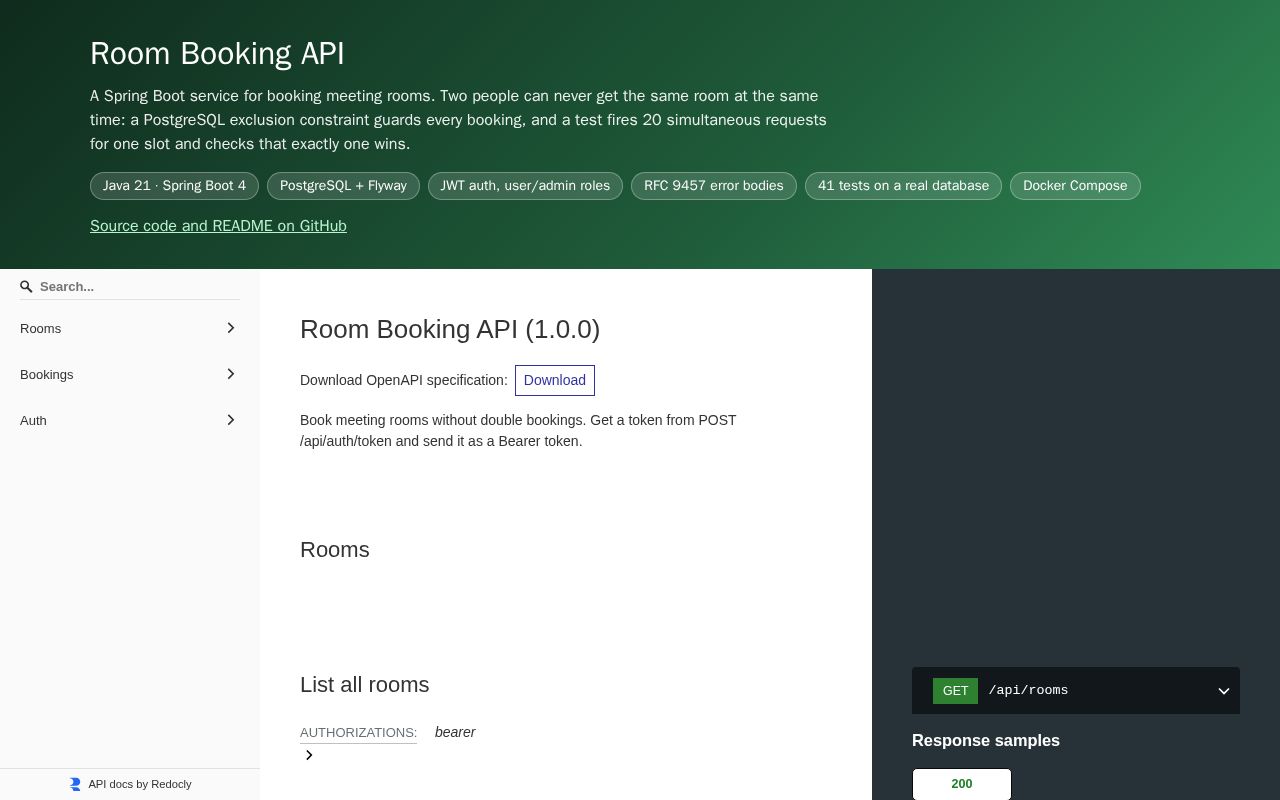
Task: Click the AUTHORIZATIONS label
Action: tap(358, 733)
